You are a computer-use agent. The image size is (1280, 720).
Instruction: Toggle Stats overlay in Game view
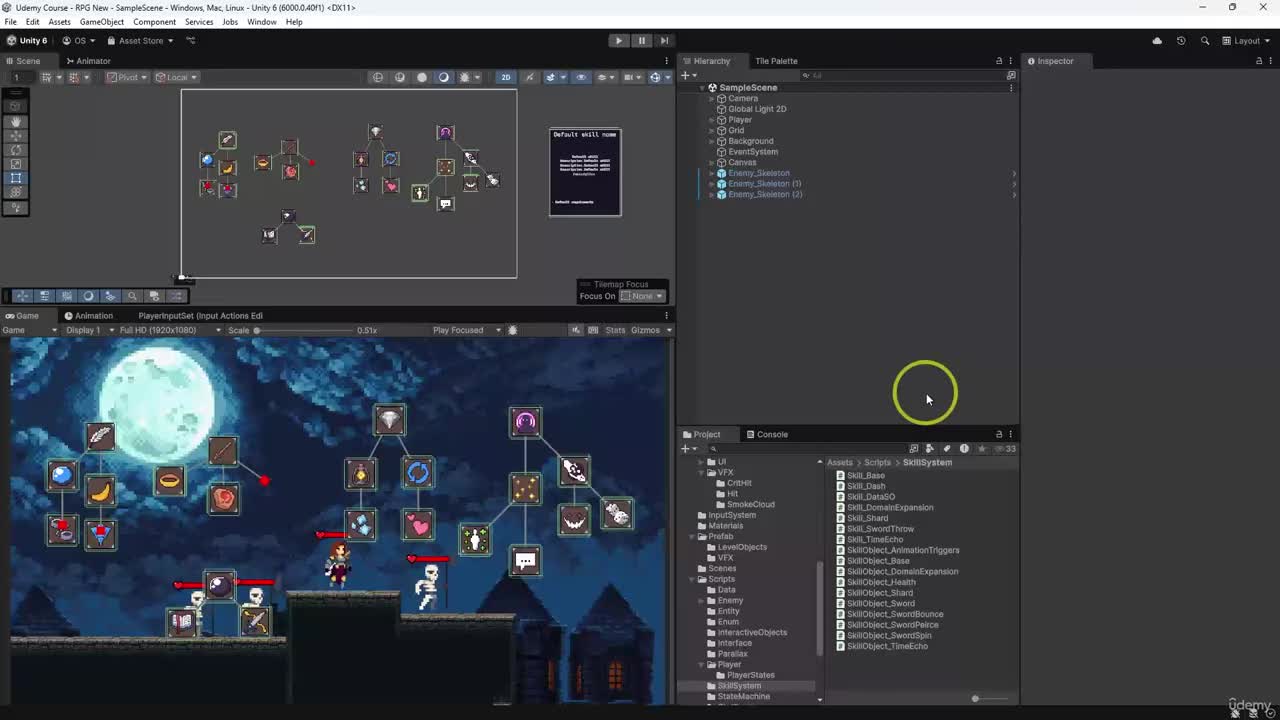click(615, 330)
